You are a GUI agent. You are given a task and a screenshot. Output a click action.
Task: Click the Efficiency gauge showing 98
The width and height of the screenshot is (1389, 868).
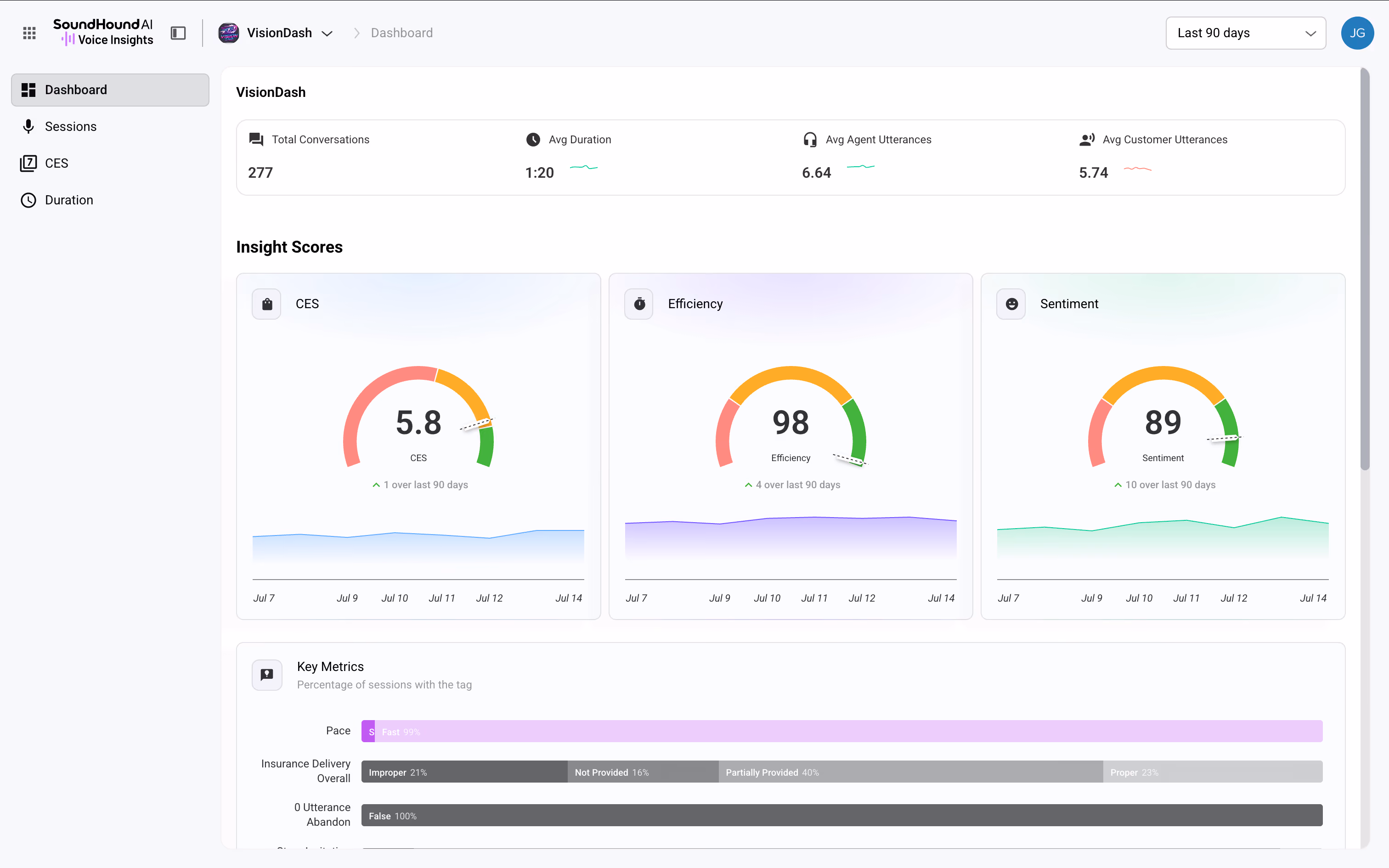coord(791,418)
